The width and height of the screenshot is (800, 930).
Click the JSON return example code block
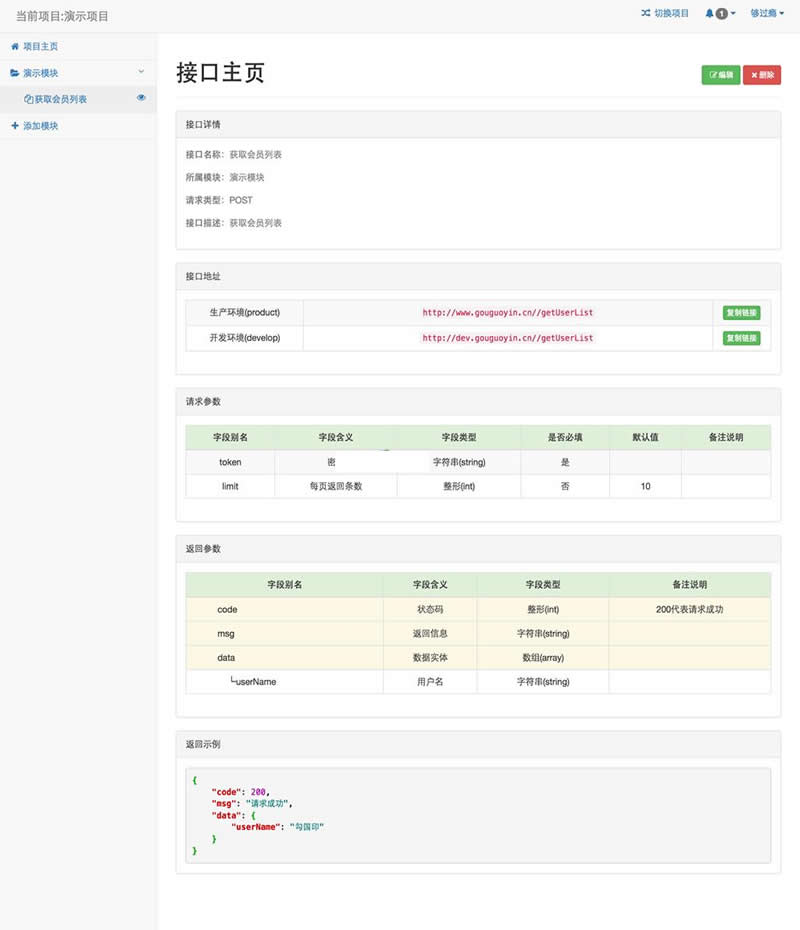[x=477, y=814]
